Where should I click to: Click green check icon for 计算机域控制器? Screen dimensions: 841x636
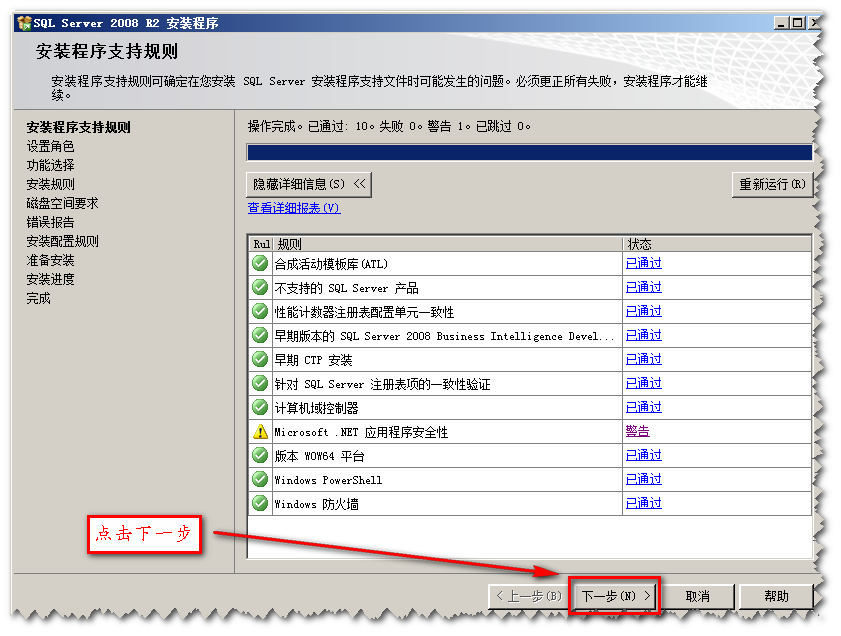260,407
